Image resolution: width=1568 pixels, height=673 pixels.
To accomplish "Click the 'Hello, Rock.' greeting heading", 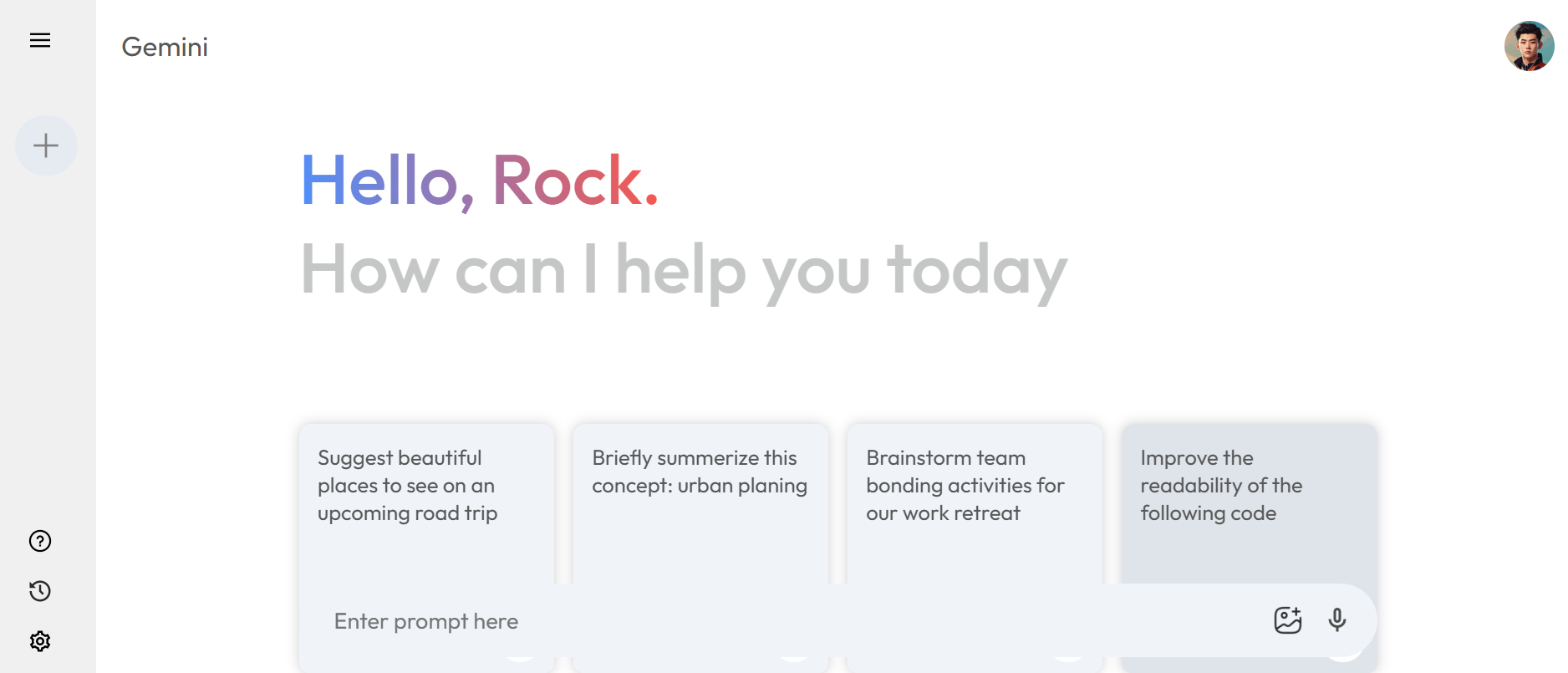I will (x=480, y=181).
